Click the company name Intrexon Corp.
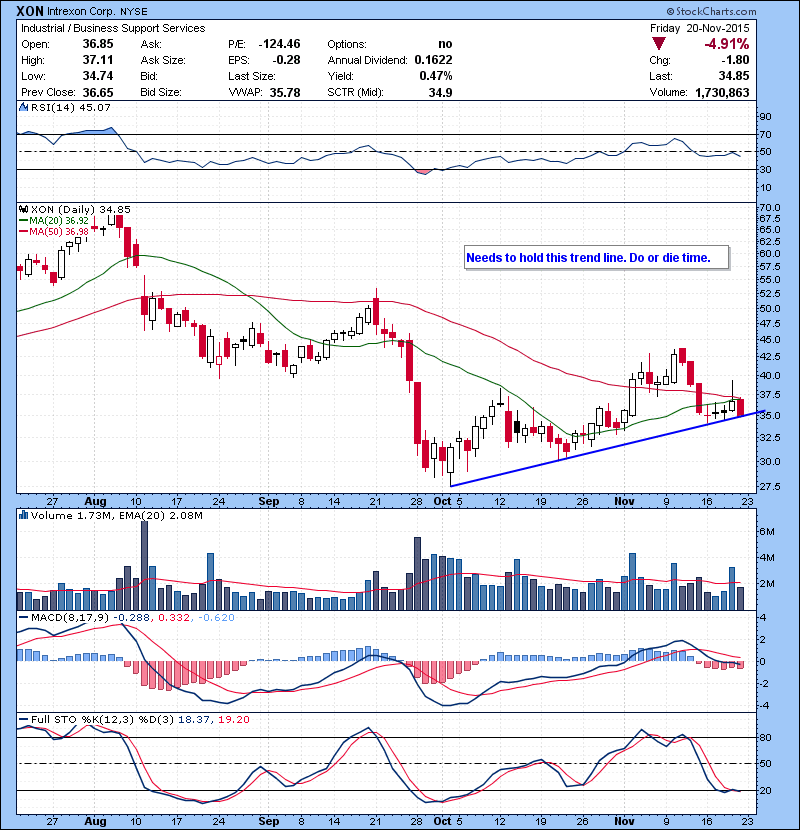This screenshot has width=800, height=830. [x=80, y=12]
